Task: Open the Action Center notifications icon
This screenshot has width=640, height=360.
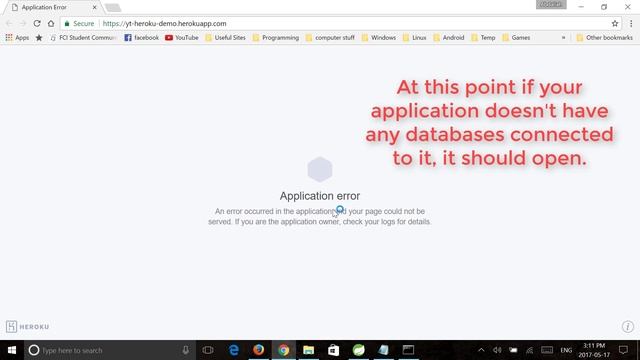Action: click(x=623, y=350)
